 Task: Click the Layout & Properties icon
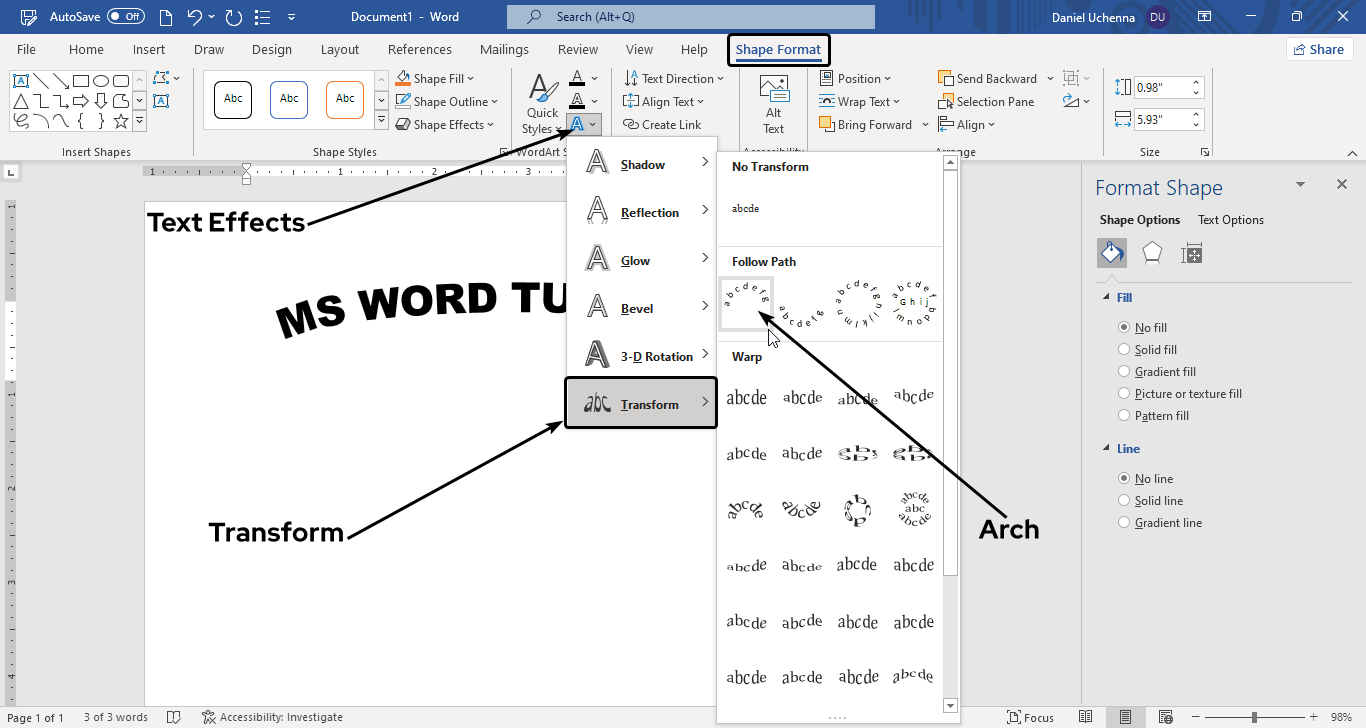(x=1191, y=253)
